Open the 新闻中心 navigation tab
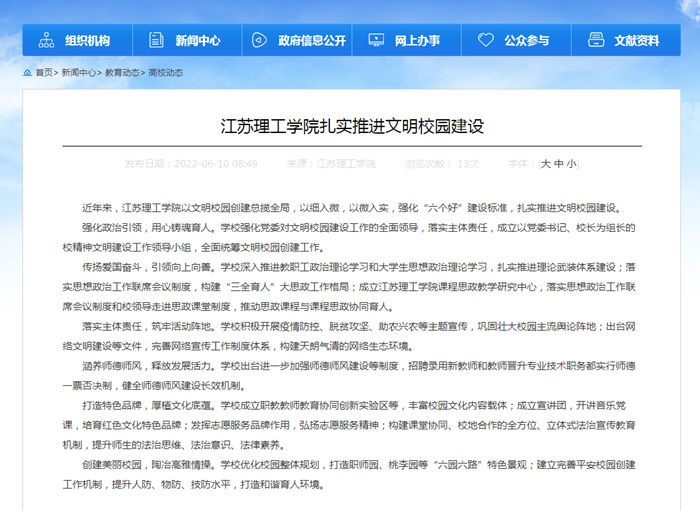Image resolution: width=700 pixels, height=511 pixels. [x=197, y=41]
